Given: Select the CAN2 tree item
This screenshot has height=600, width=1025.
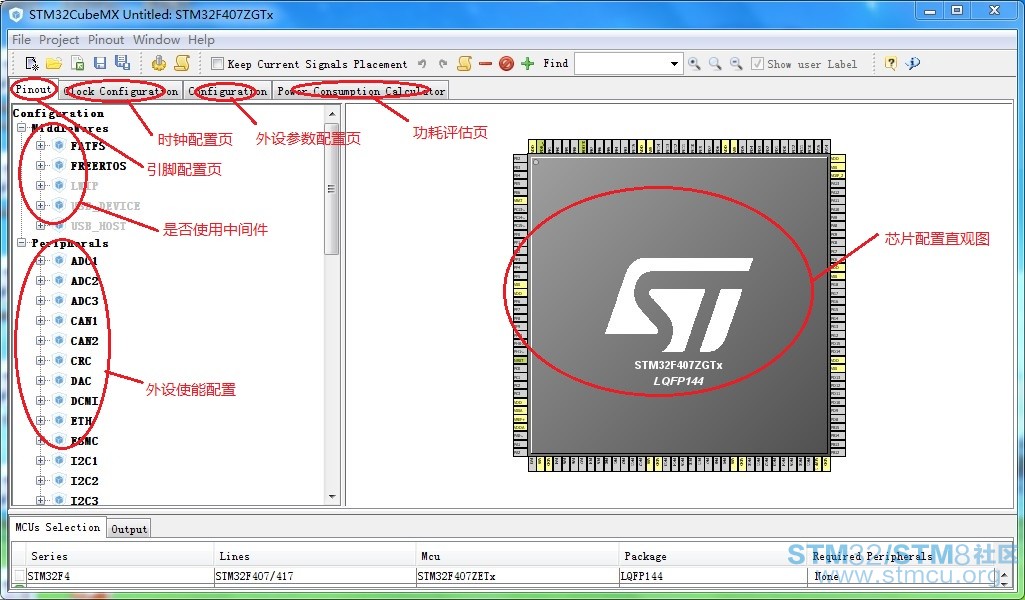Looking at the screenshot, I should (84, 341).
